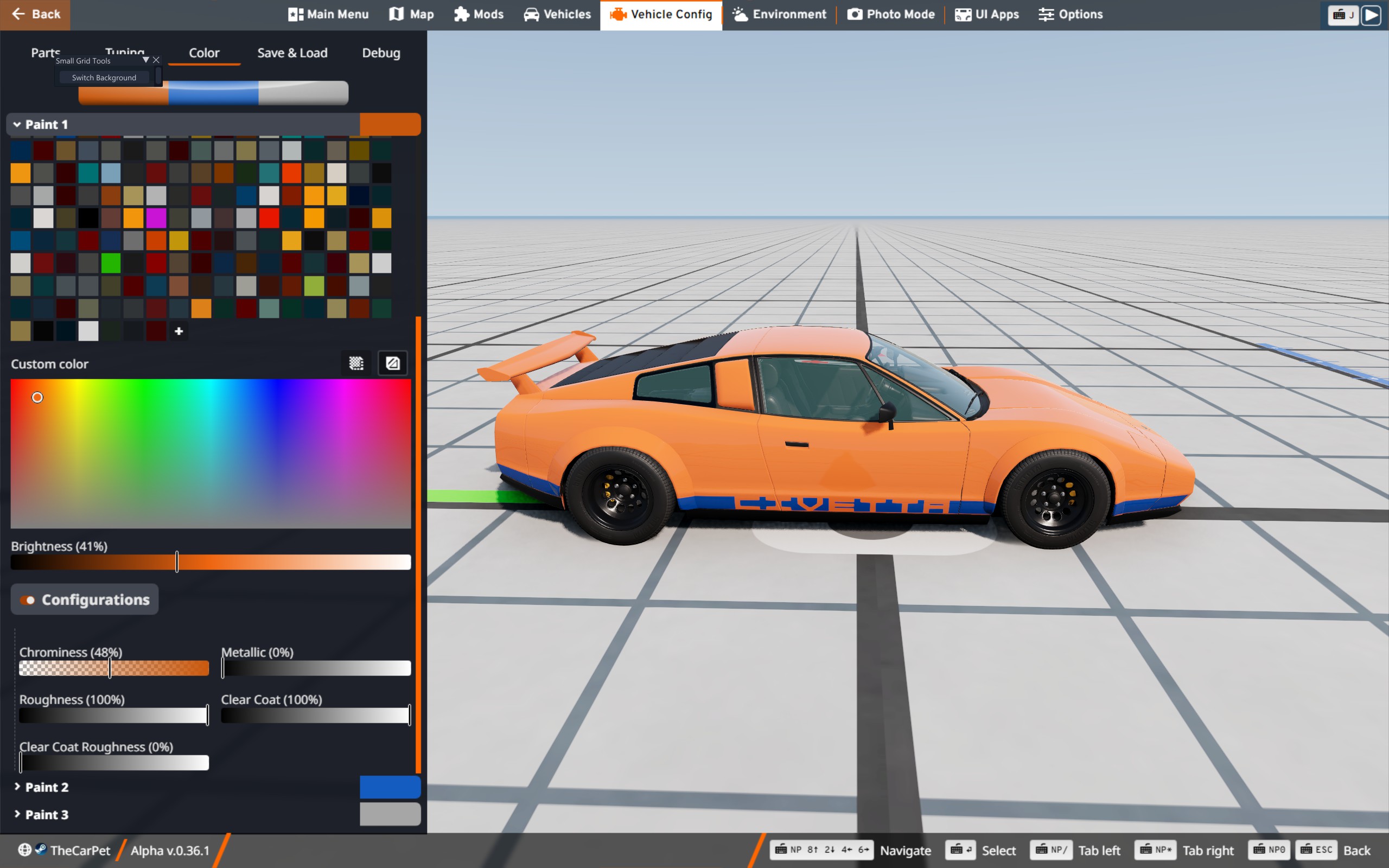Click the checkered transparency icon above color picker
The image size is (1389, 868).
click(x=356, y=363)
